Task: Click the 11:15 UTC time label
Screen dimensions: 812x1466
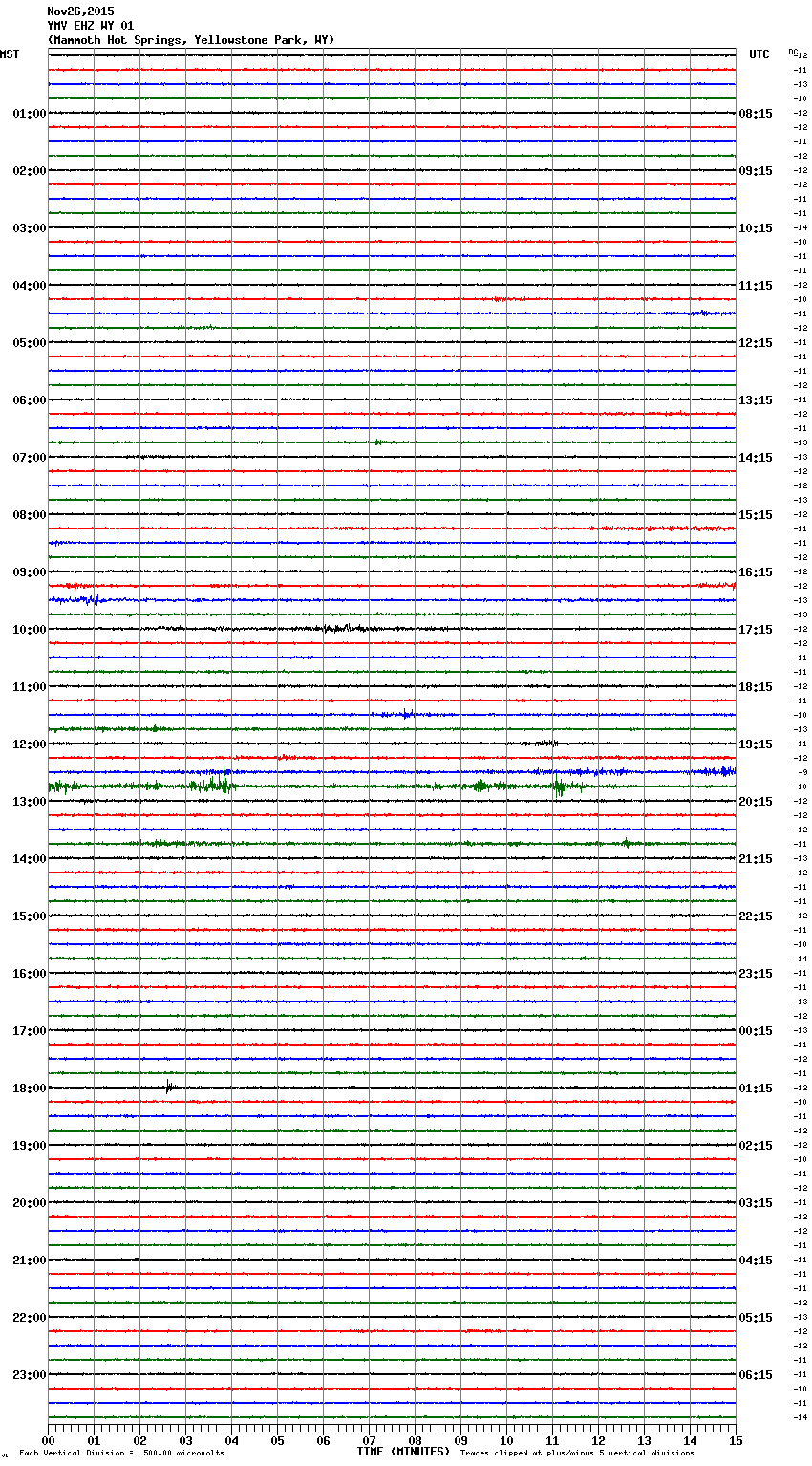Action: (756, 286)
